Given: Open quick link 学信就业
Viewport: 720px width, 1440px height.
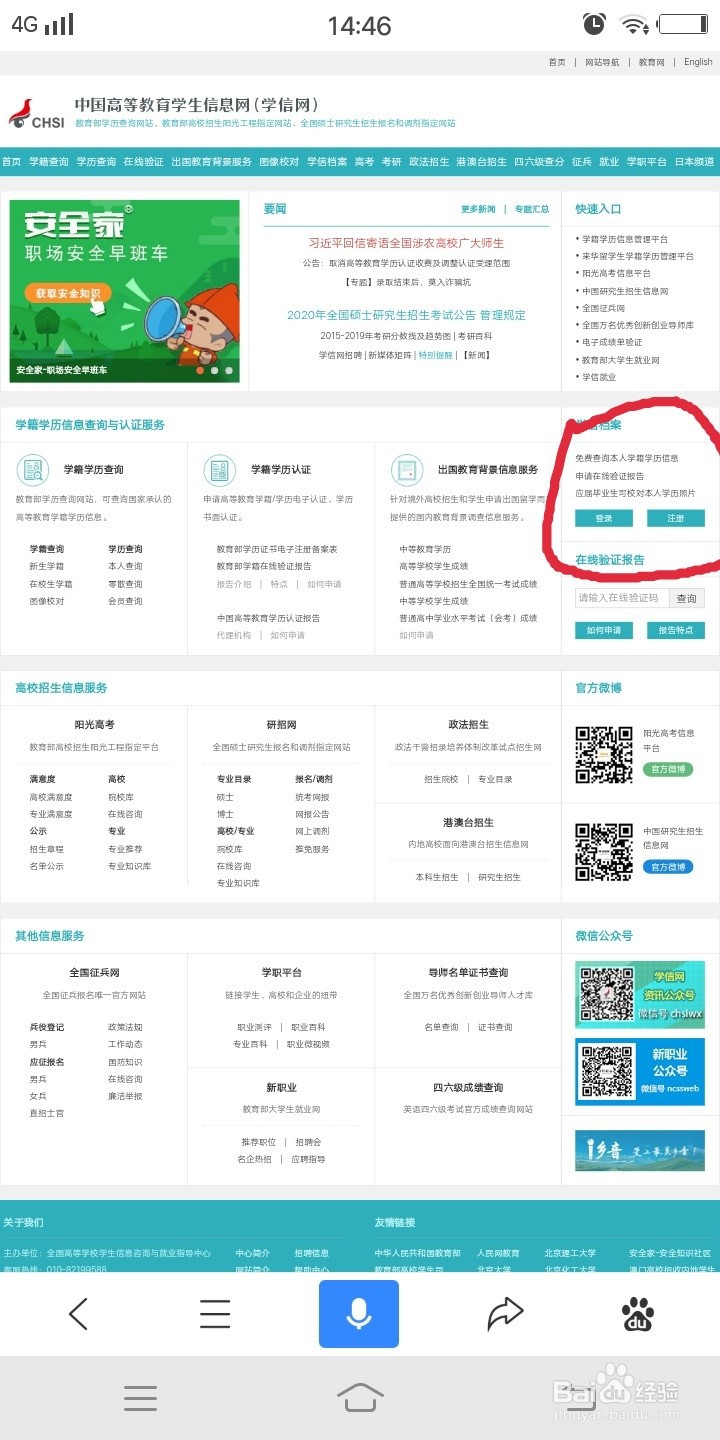Looking at the screenshot, I should point(599,377).
